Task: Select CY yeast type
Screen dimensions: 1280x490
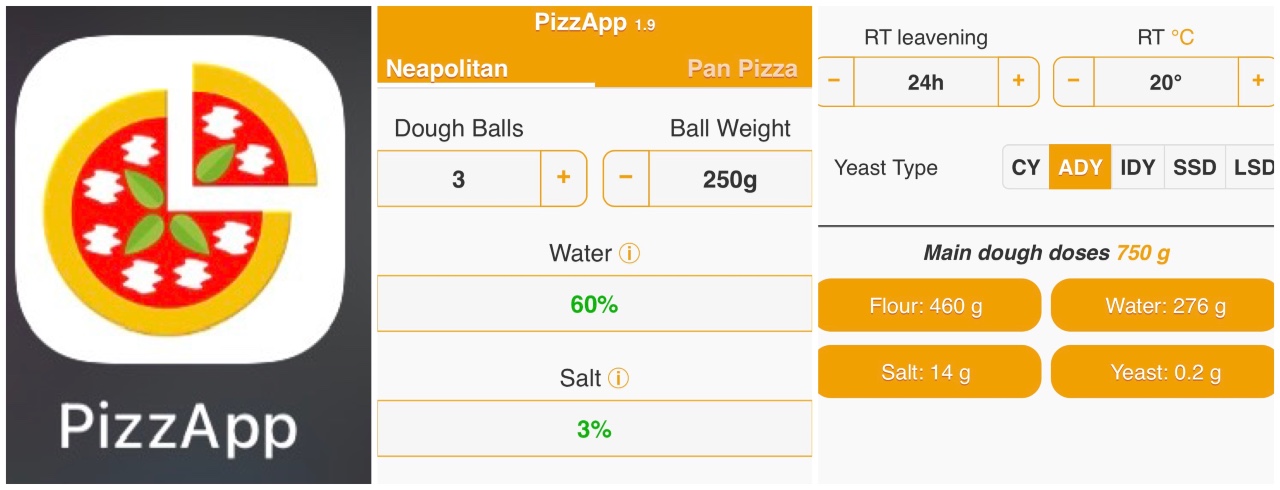Action: tap(1026, 168)
